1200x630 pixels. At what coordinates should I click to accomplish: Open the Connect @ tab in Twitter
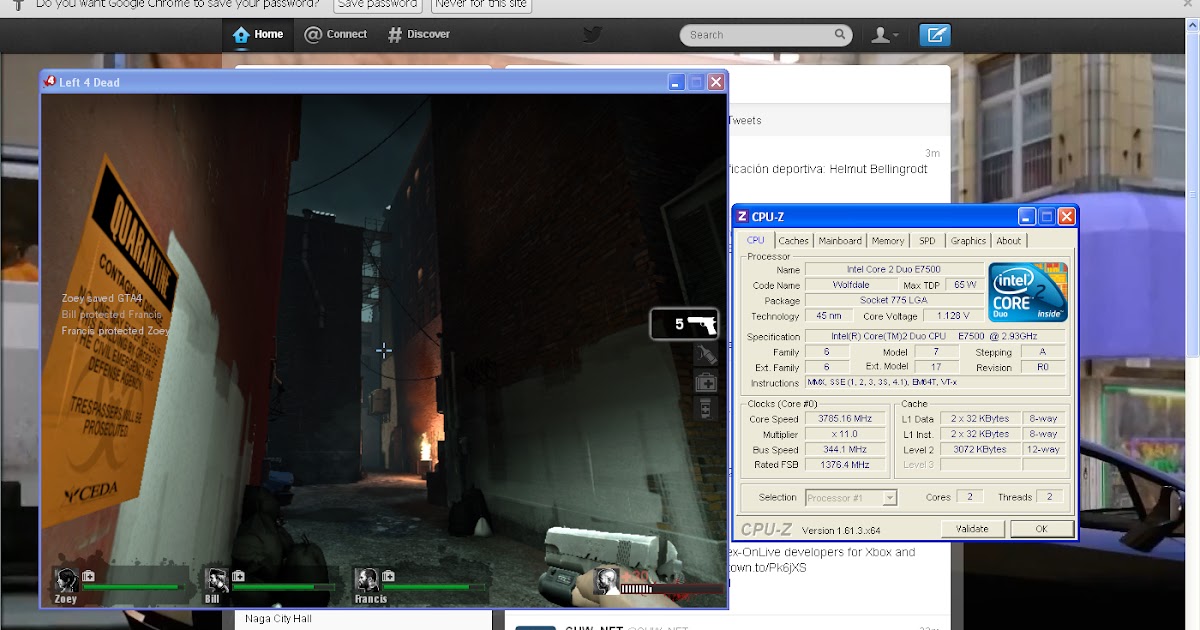pyautogui.click(x=335, y=34)
